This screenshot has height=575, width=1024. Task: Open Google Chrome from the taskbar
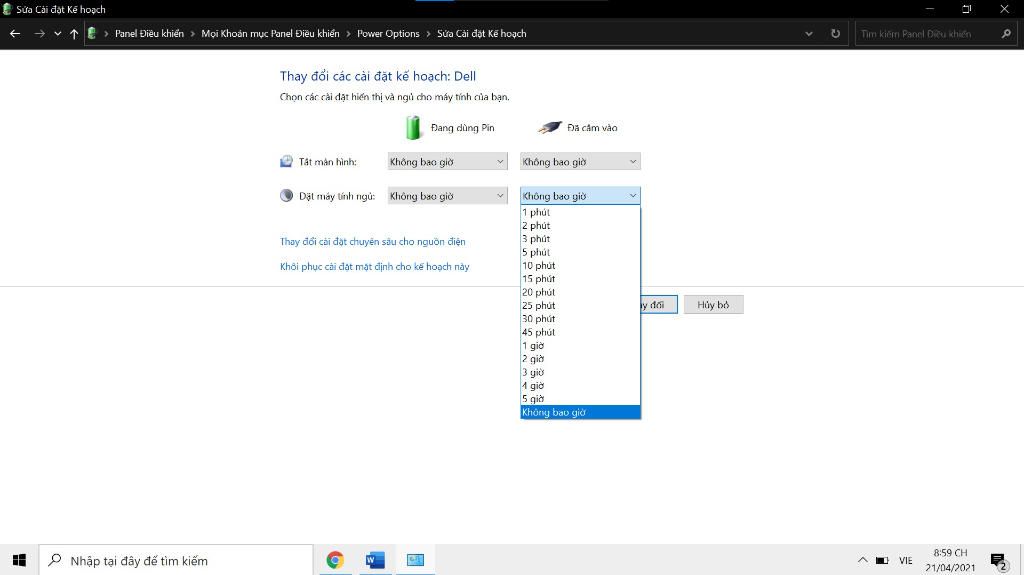pos(335,560)
